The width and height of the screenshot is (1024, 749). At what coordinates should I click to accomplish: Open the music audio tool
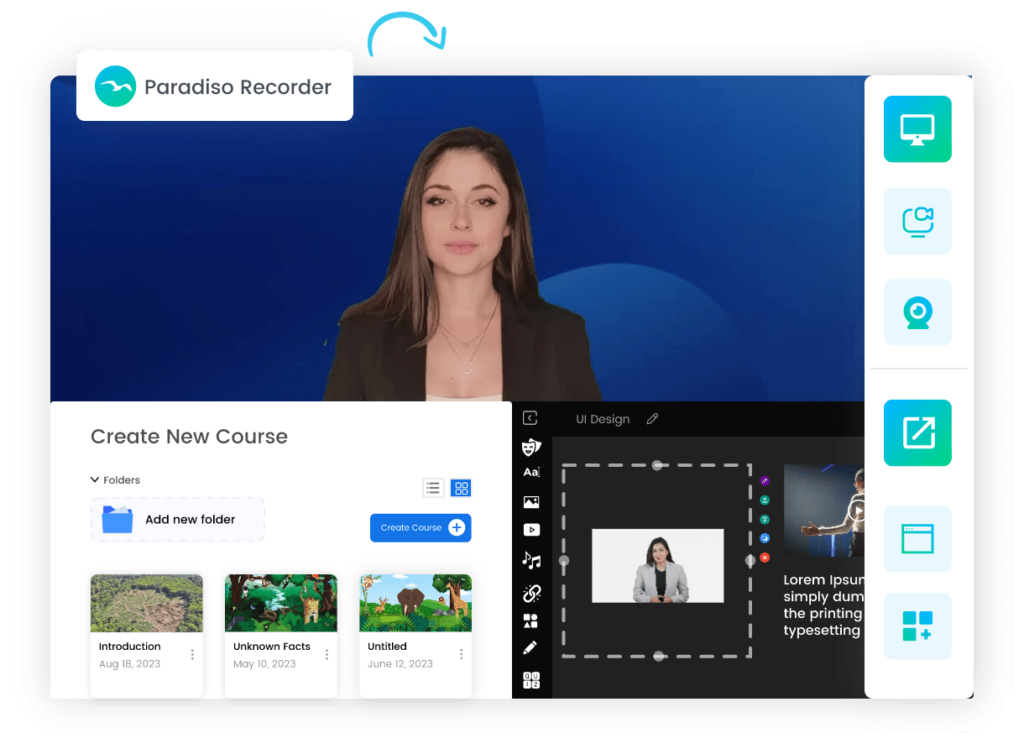[x=531, y=560]
